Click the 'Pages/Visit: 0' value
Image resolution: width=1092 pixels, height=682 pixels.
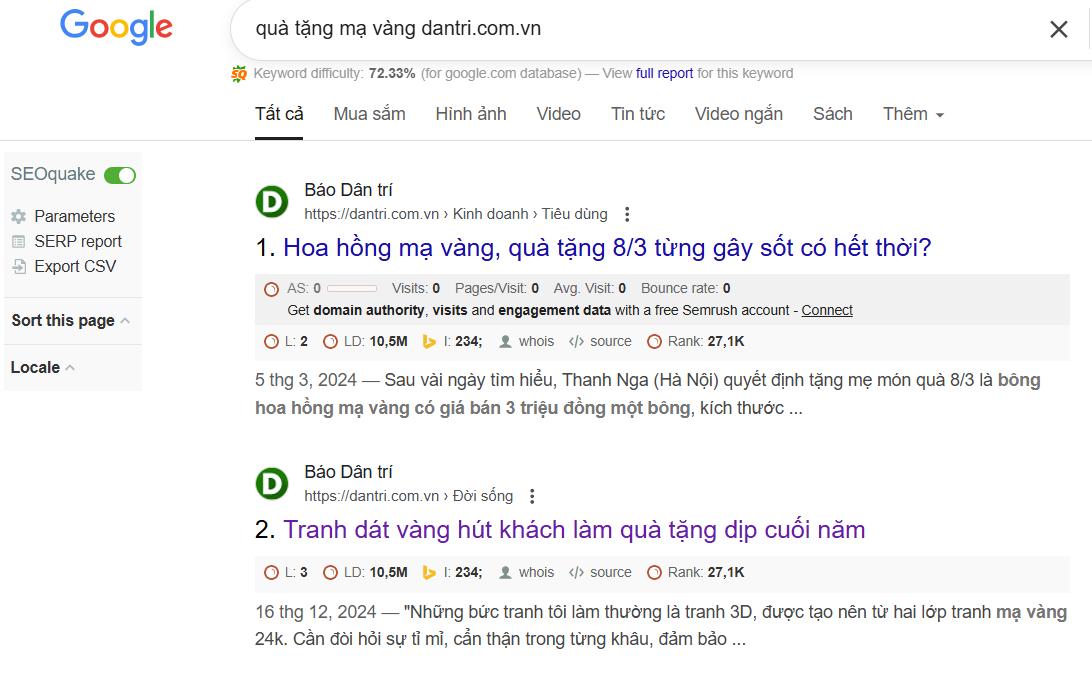497,288
